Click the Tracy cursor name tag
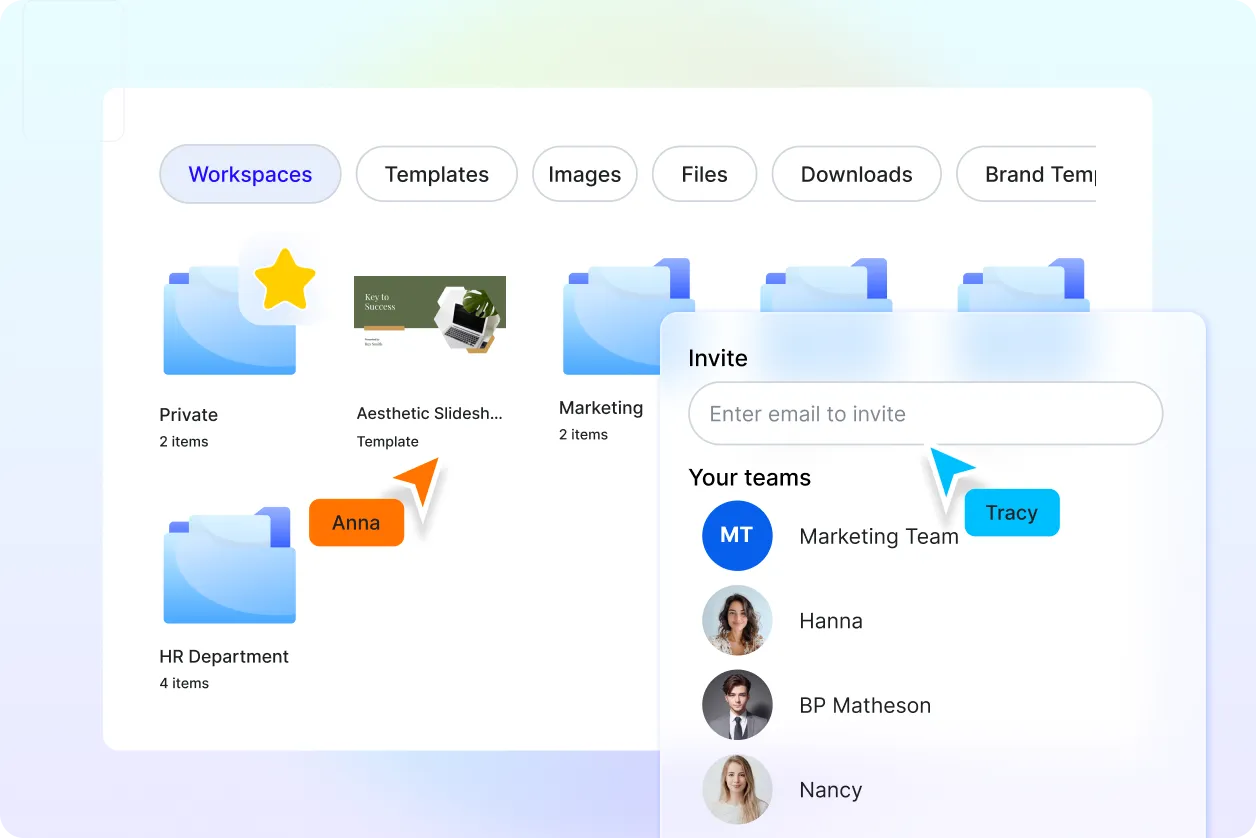 [1012, 512]
